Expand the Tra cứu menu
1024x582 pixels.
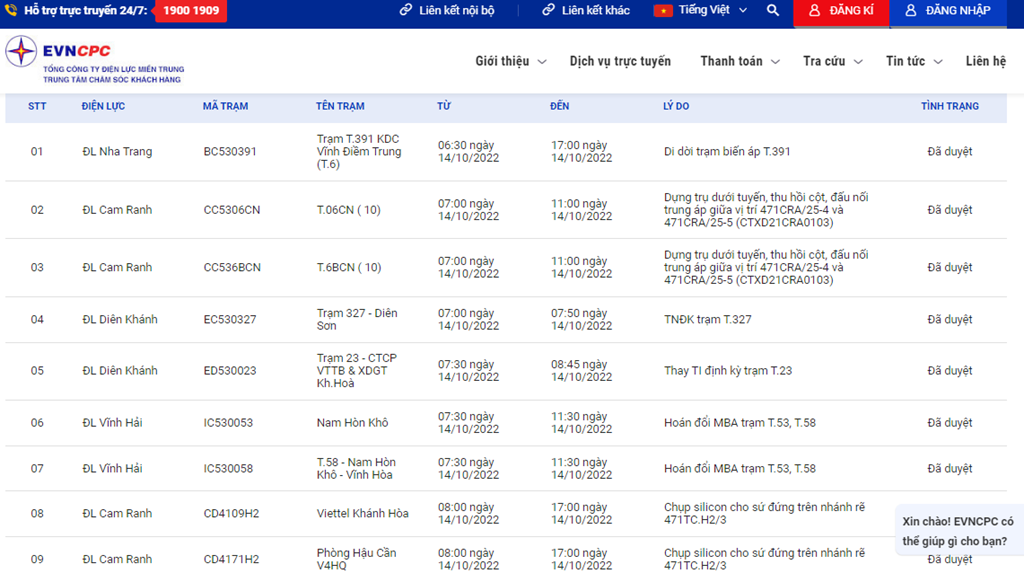(832, 61)
